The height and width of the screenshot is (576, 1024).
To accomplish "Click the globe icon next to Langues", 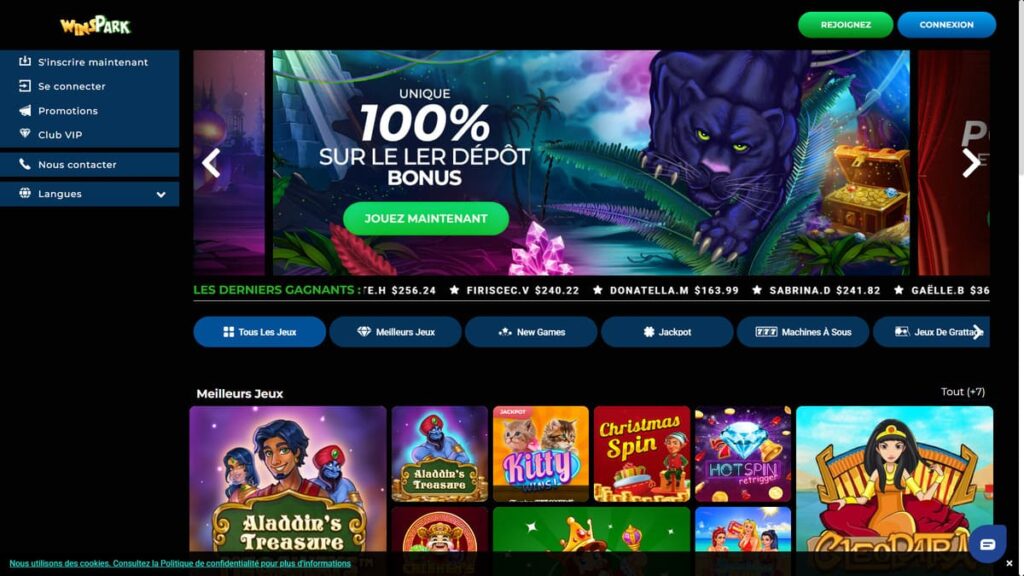I will 25,193.
